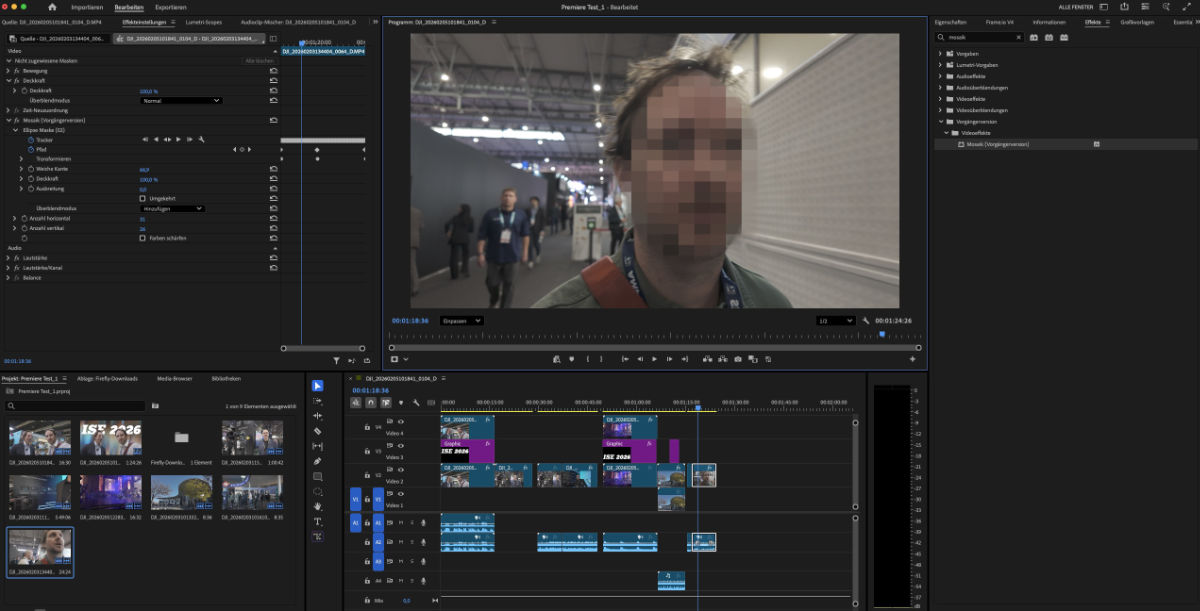
Task: Expand the Lumetri-Vorgaben folder
Action: coord(940,64)
